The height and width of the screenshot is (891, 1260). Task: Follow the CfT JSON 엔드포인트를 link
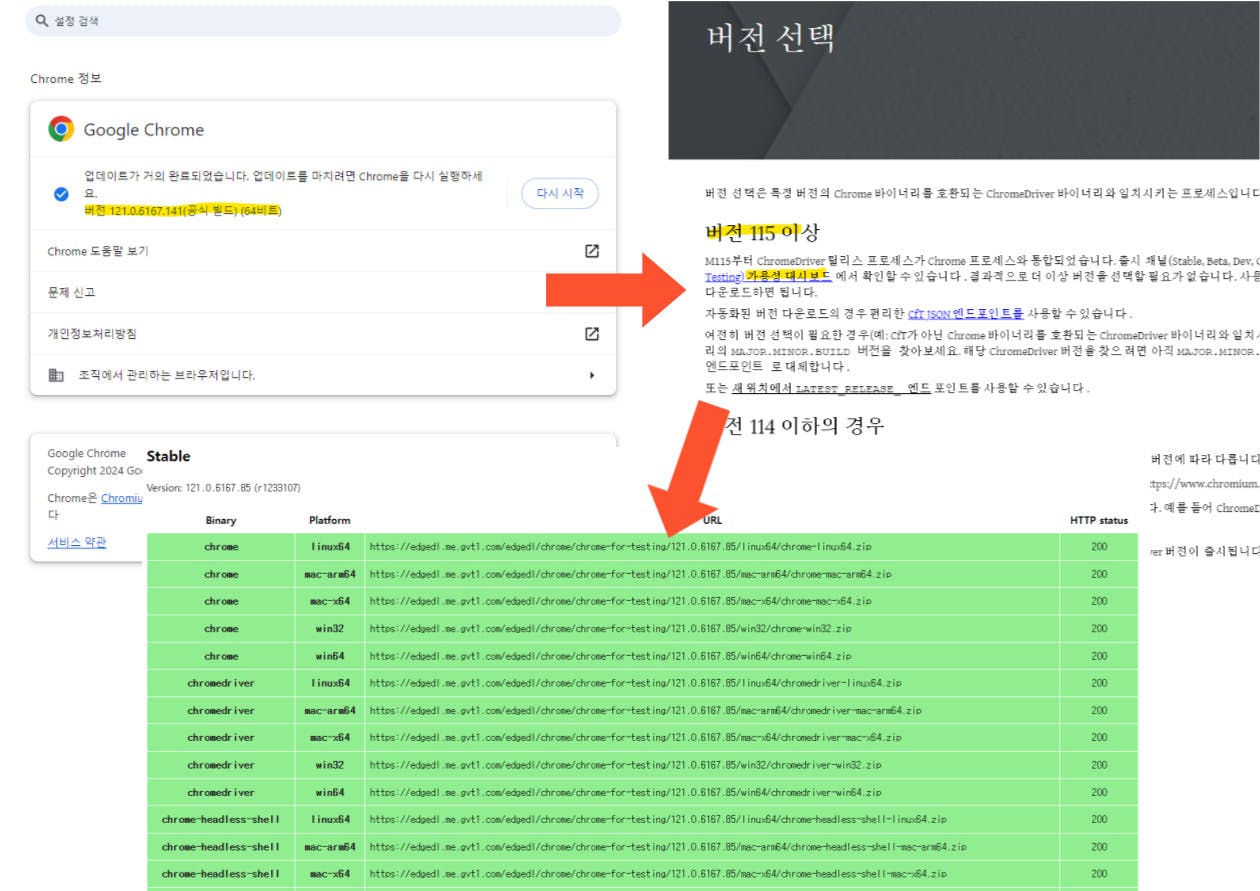(965, 314)
